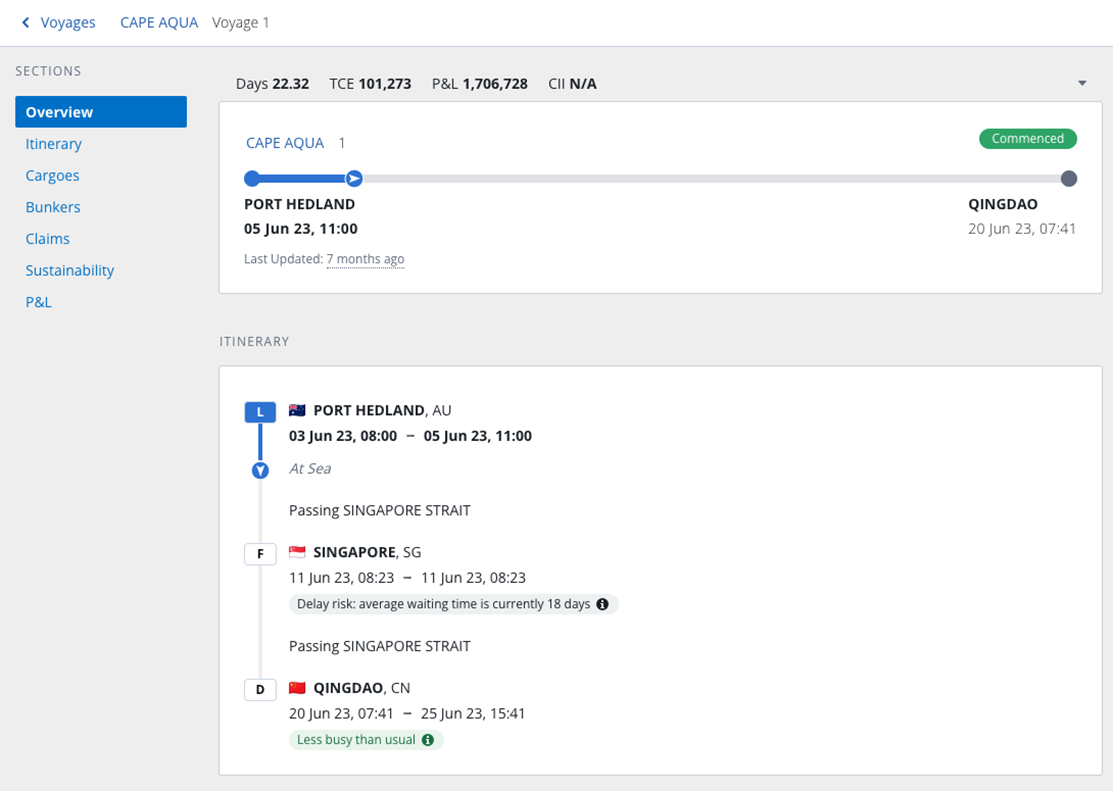Click the vessel position arrow on progress bar
Viewport: 1113px width, 791px height.
(354, 179)
